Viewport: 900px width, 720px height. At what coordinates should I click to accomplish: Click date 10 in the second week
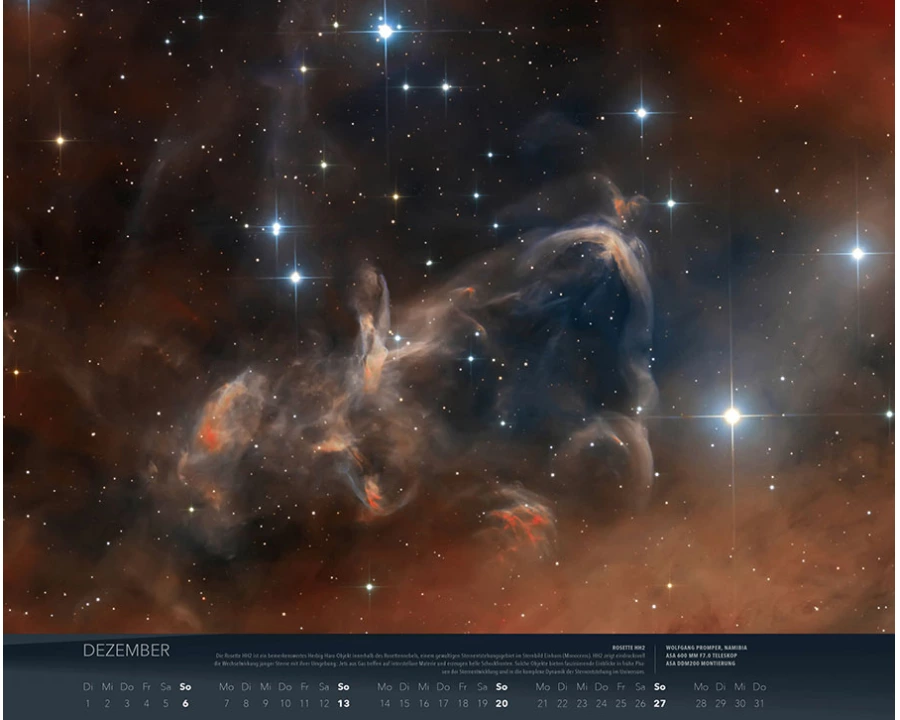coord(285,703)
